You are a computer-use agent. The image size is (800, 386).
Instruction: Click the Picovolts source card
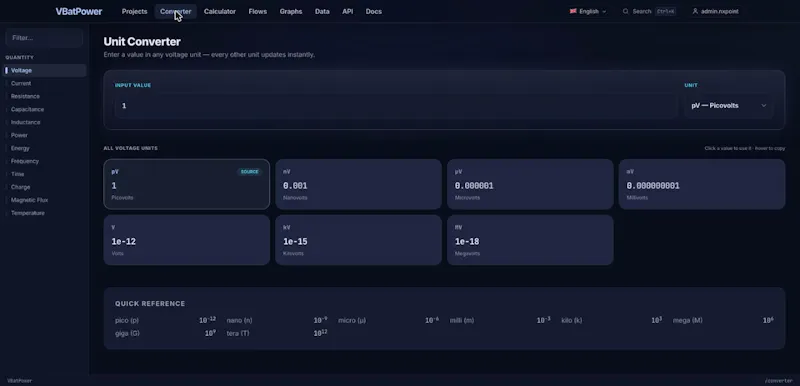pos(186,184)
